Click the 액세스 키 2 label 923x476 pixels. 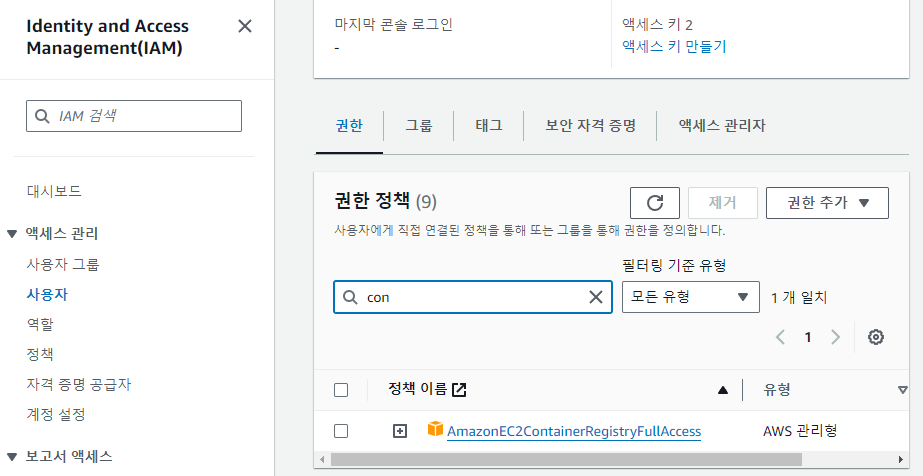(658, 24)
